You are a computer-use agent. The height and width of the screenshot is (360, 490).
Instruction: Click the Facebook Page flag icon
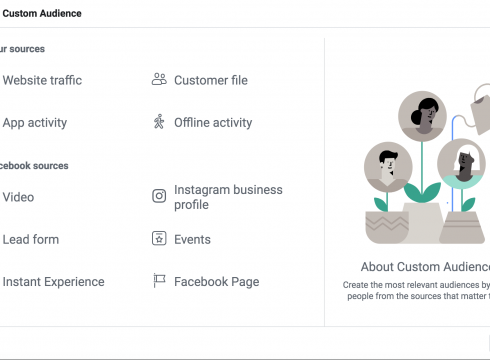pos(159,280)
